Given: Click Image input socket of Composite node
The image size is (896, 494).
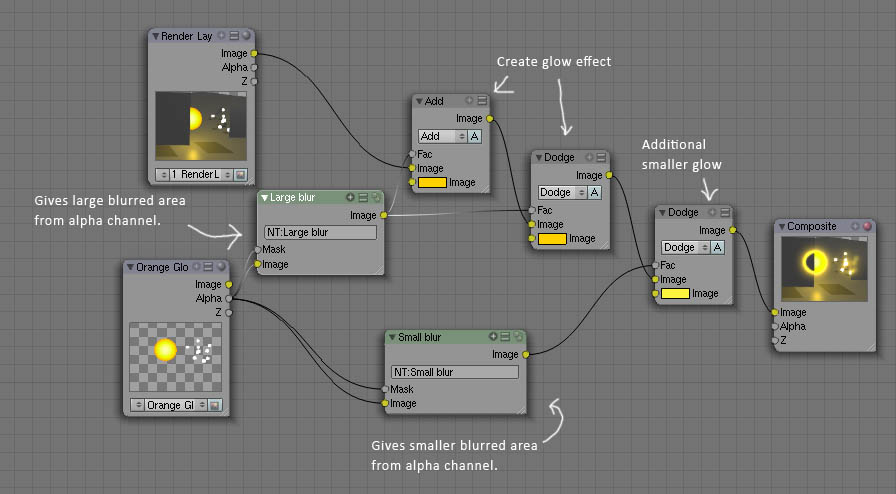Looking at the screenshot, I should pos(775,312).
